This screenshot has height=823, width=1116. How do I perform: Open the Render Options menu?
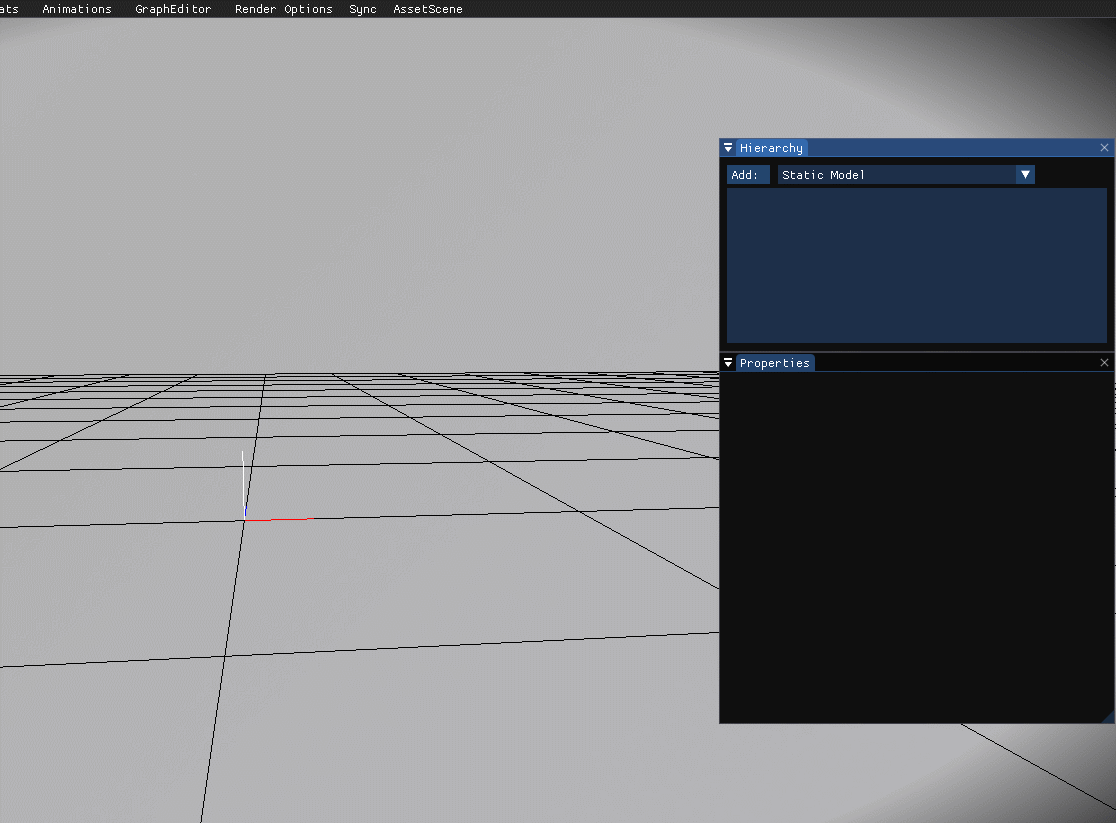coord(283,9)
